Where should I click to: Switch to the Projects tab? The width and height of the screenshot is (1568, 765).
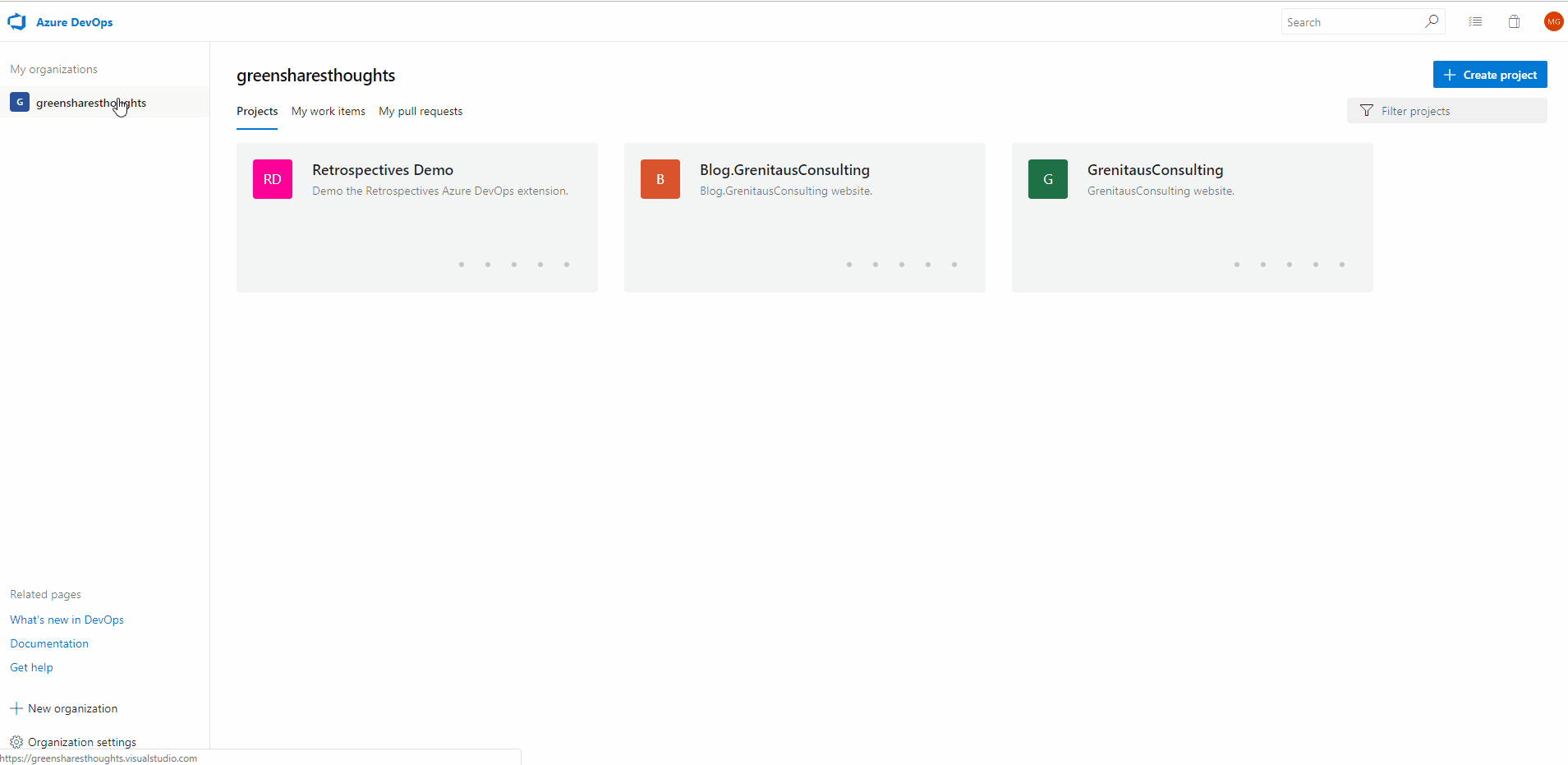point(257,112)
